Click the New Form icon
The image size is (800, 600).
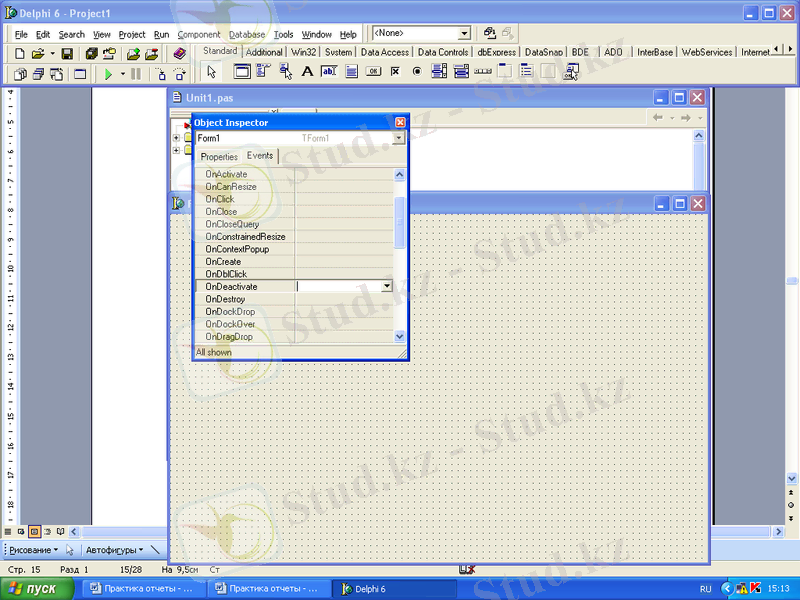coord(80,74)
